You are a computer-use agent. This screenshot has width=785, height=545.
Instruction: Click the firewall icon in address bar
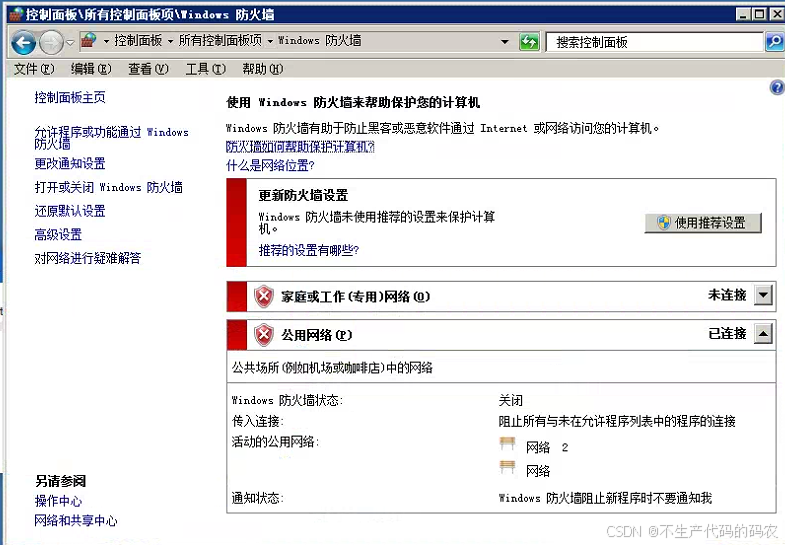pyautogui.click(x=89, y=41)
